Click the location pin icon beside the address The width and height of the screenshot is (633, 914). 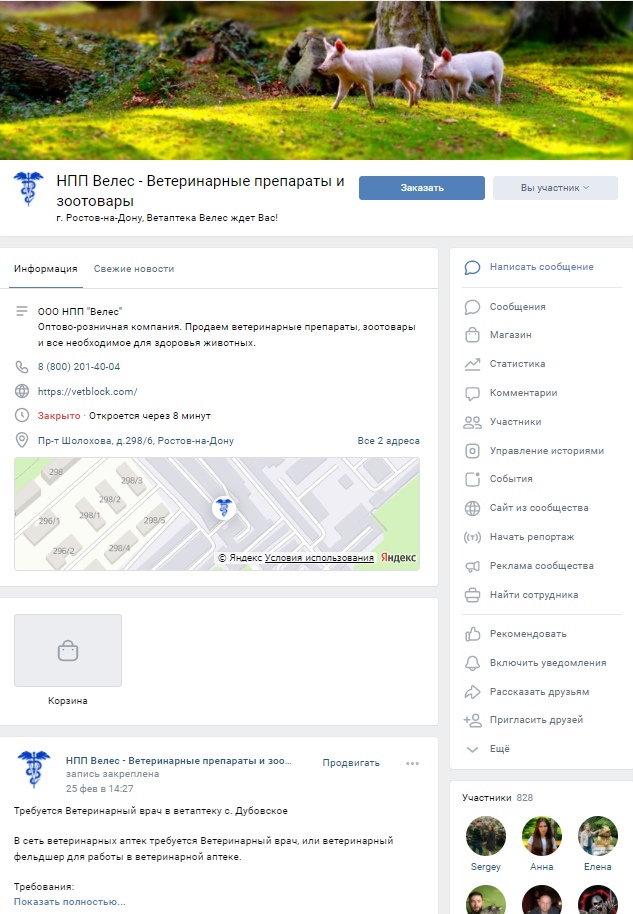point(22,440)
